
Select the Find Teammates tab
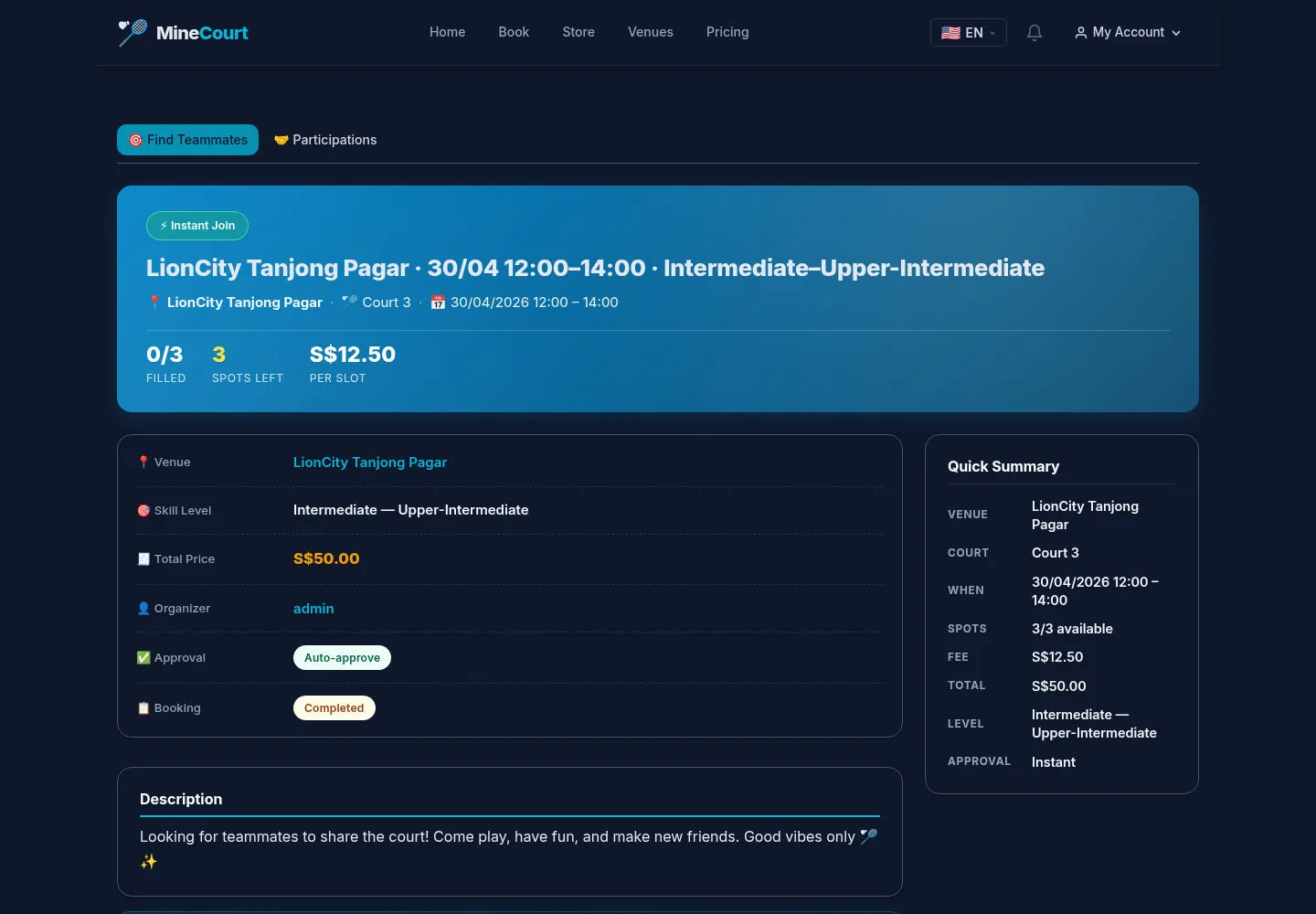(x=188, y=140)
